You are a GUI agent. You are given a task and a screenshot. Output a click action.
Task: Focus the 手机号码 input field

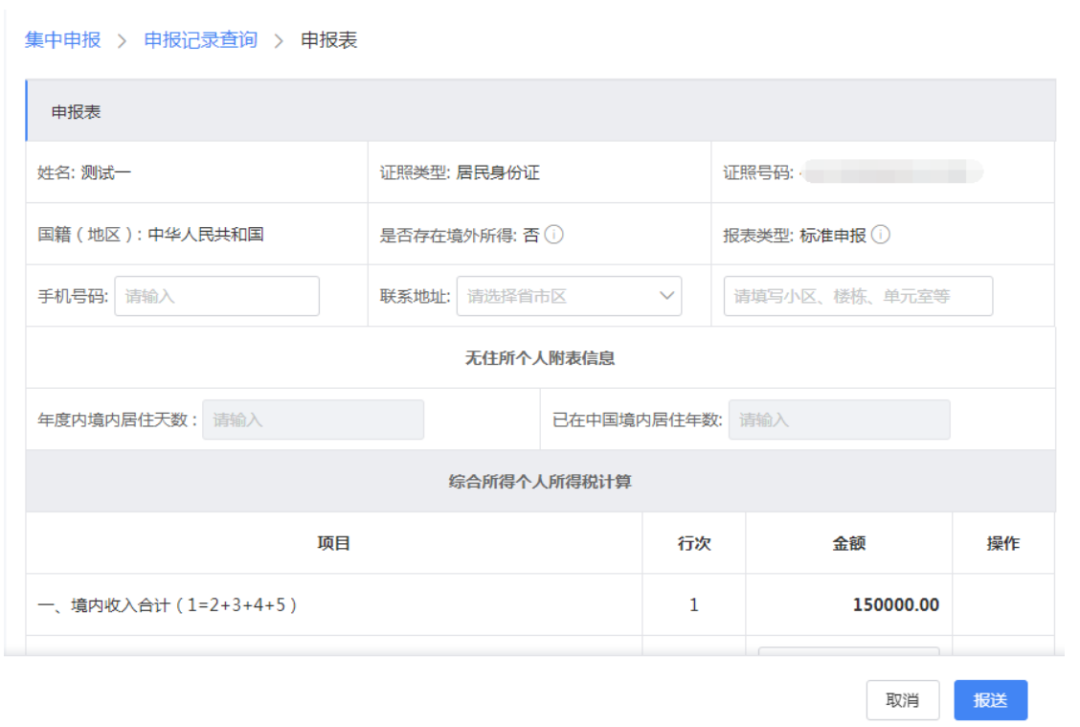[217, 296]
